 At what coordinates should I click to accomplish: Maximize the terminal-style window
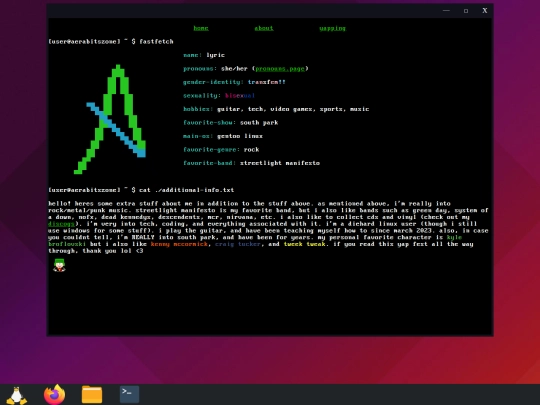466,11
